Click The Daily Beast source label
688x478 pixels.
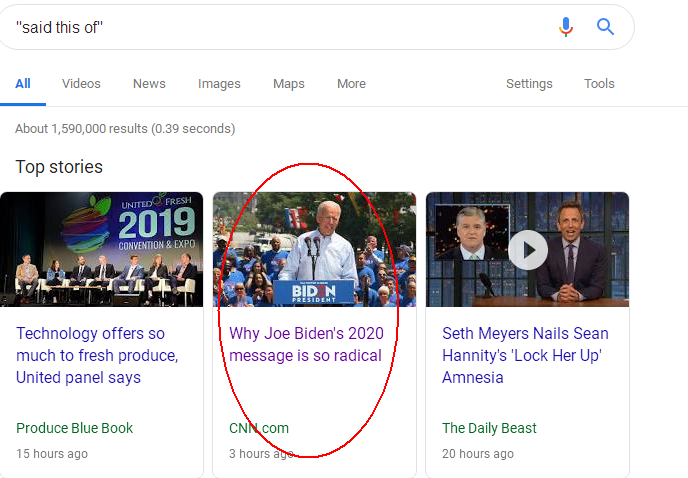pos(489,428)
